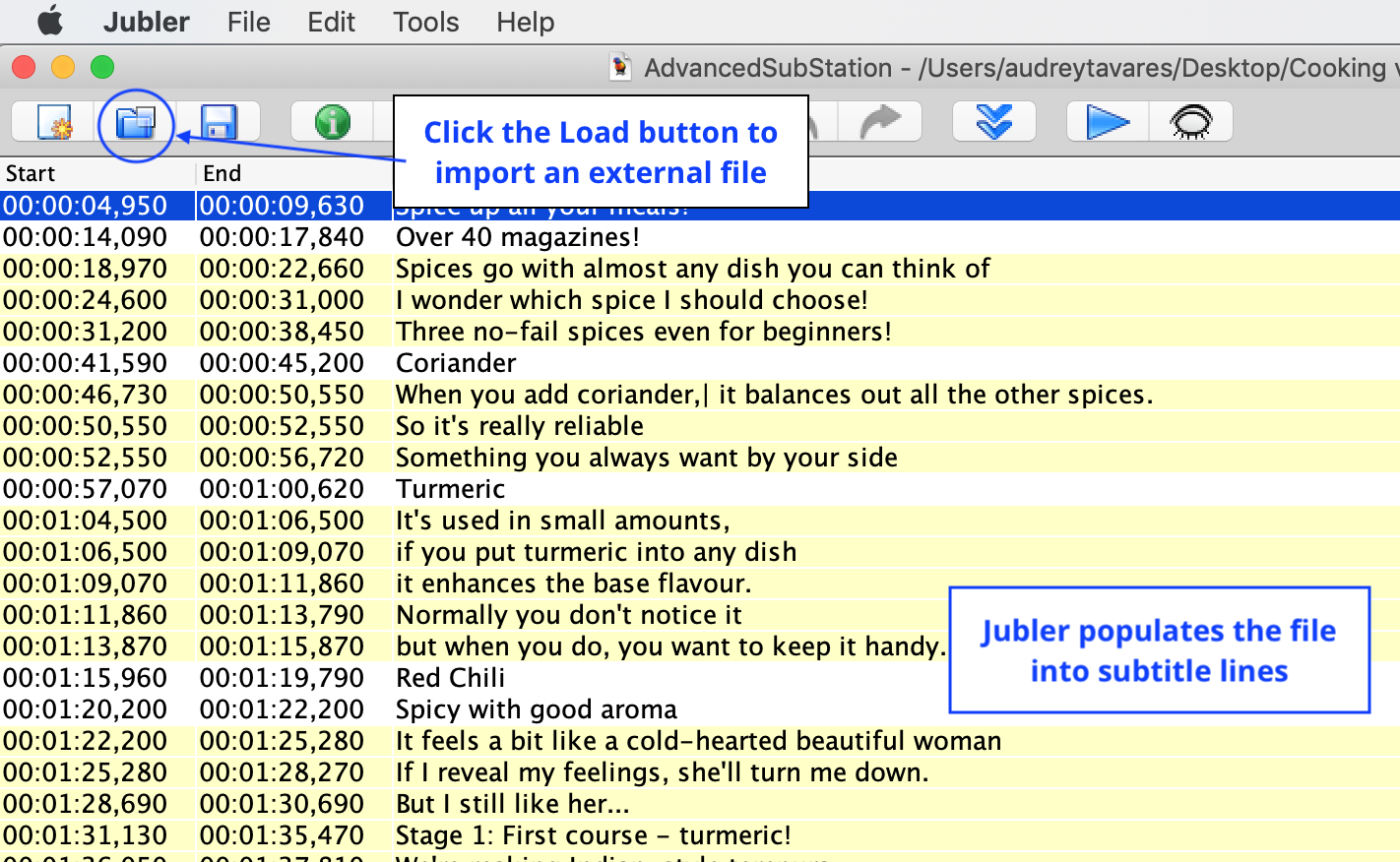
Task: Click end time 00:01:35,470
Action: point(283,835)
